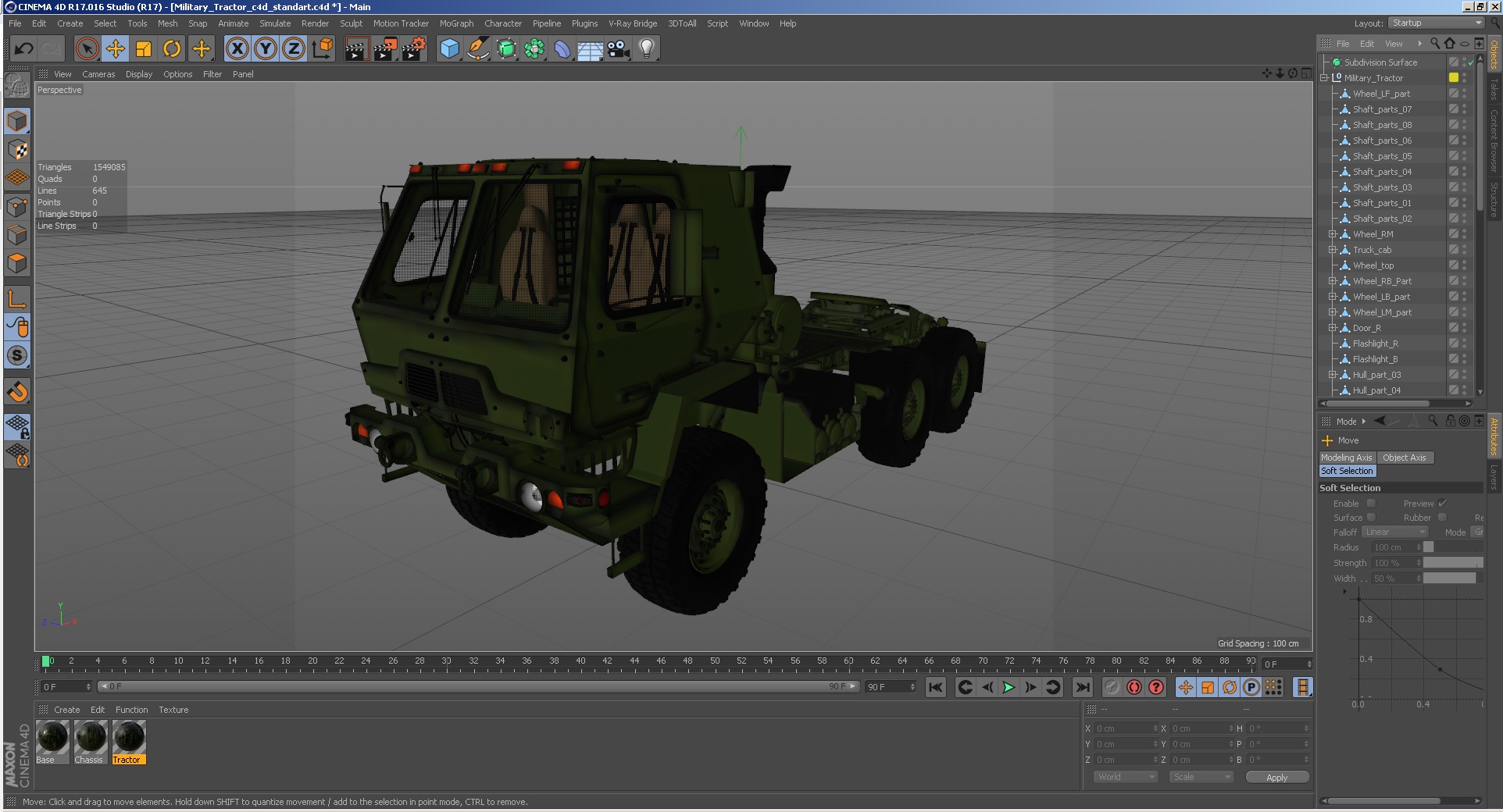
Task: Toggle visibility dots for Wheel_LF_part
Action: pos(1464,94)
